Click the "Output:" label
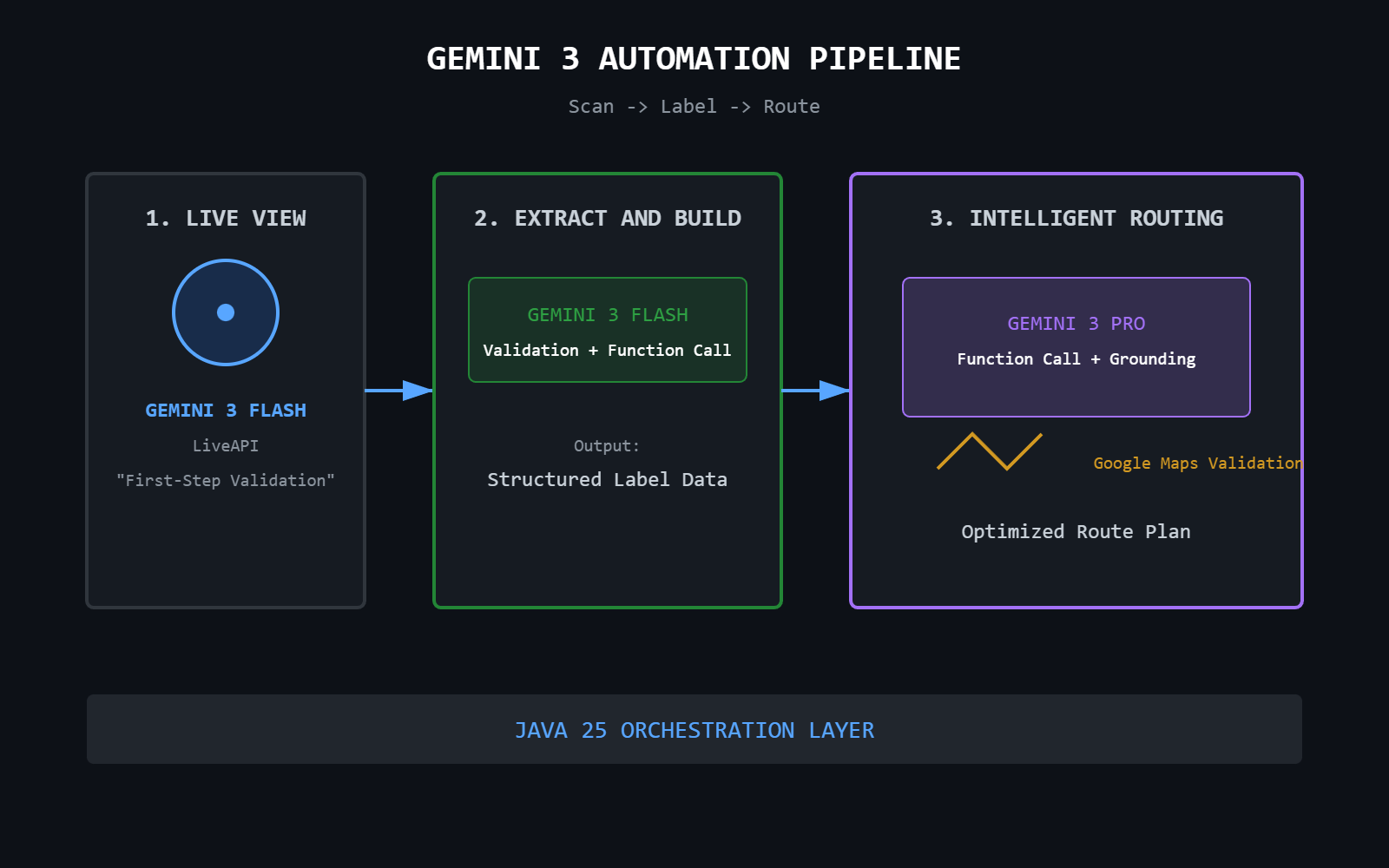Viewport: 1389px width, 868px height. pyautogui.click(x=607, y=446)
